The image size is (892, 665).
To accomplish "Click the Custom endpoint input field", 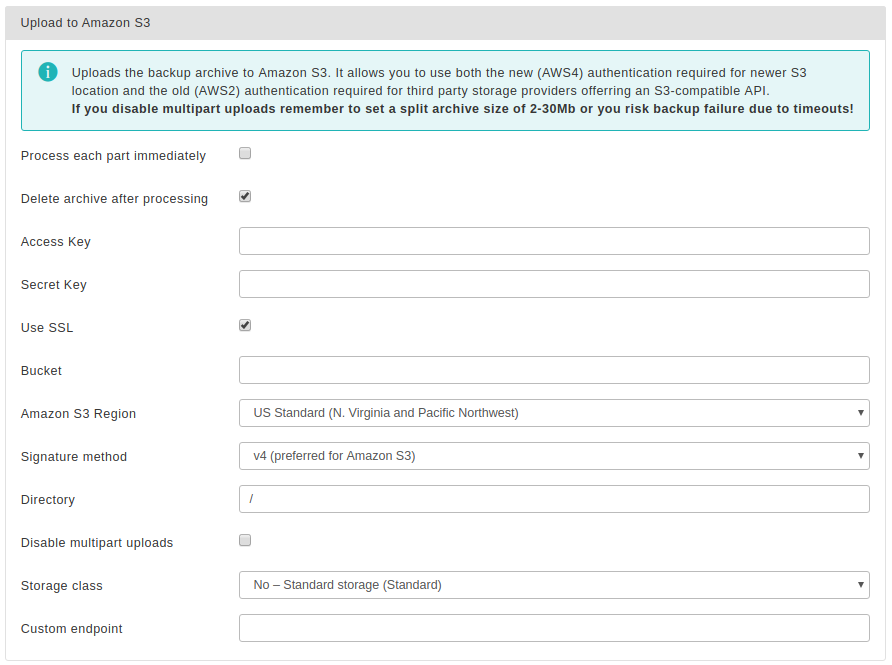I will coord(554,628).
